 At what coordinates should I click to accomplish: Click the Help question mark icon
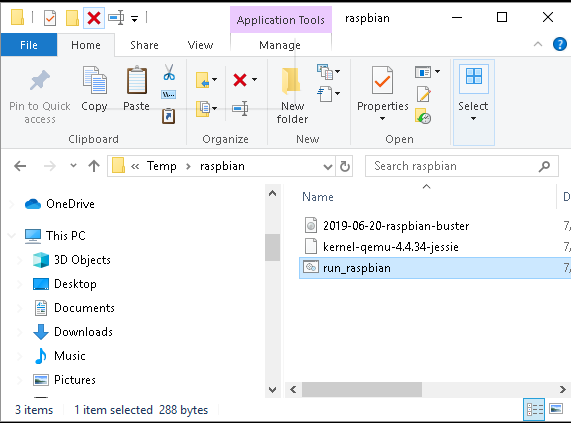pos(559,44)
